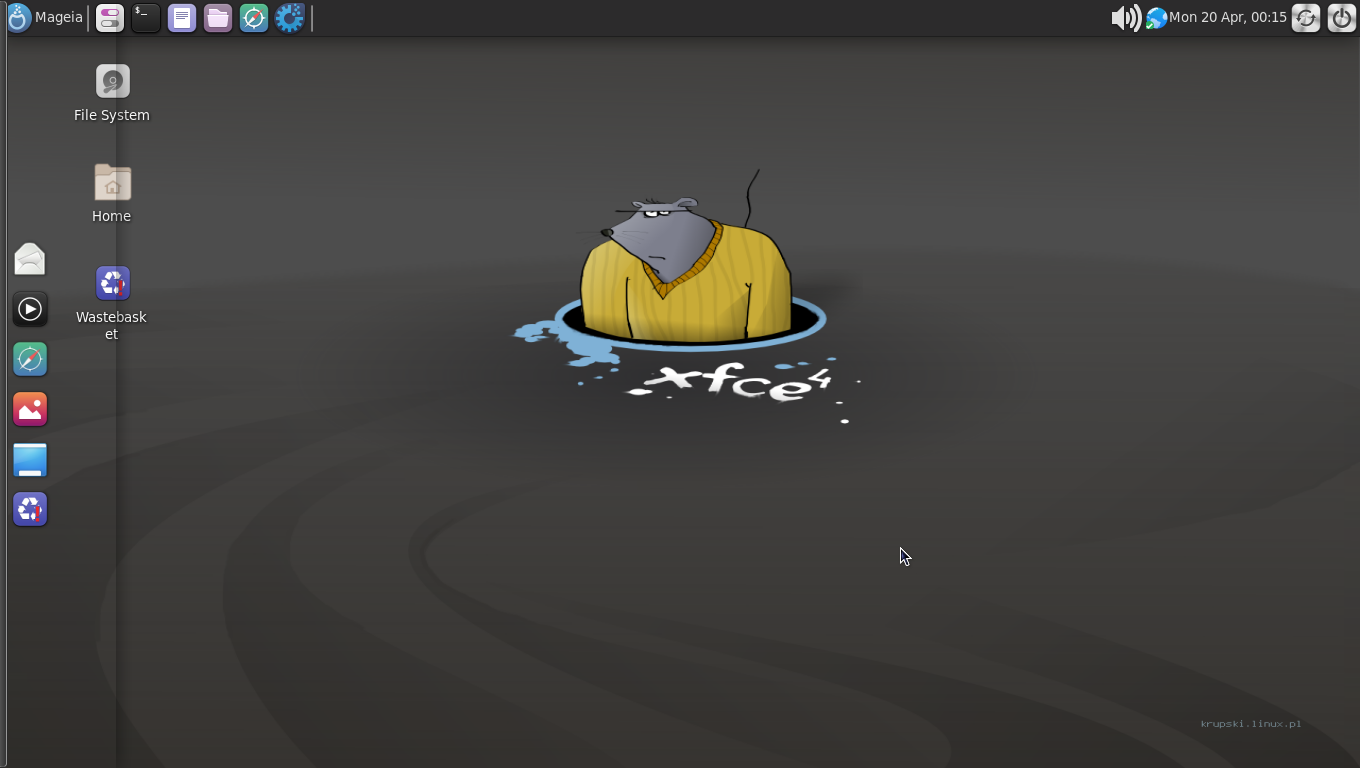Launch the media player in the dock
This screenshot has height=768, width=1360.
[30, 309]
